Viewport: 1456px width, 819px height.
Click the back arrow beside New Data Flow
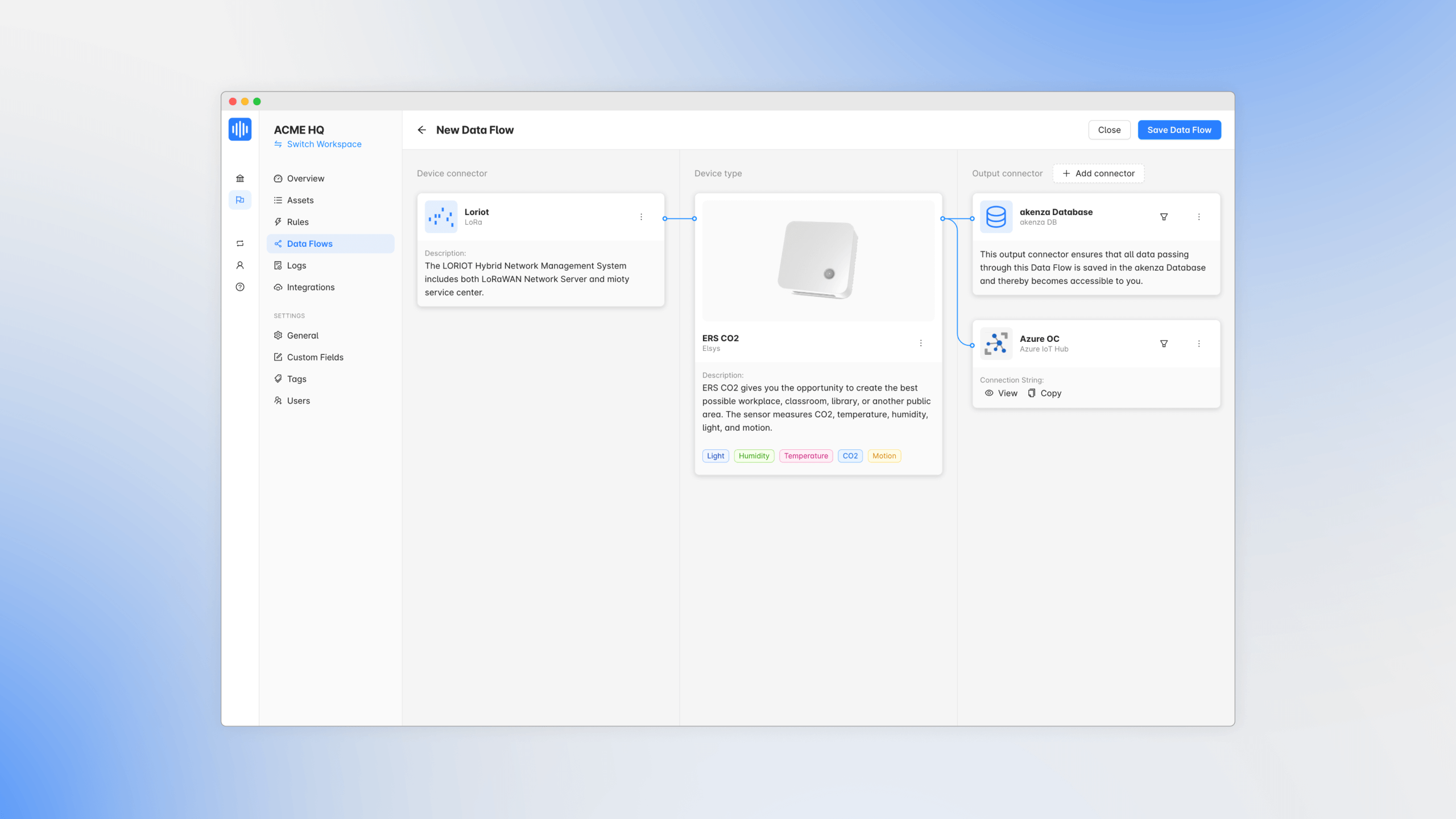coord(421,130)
